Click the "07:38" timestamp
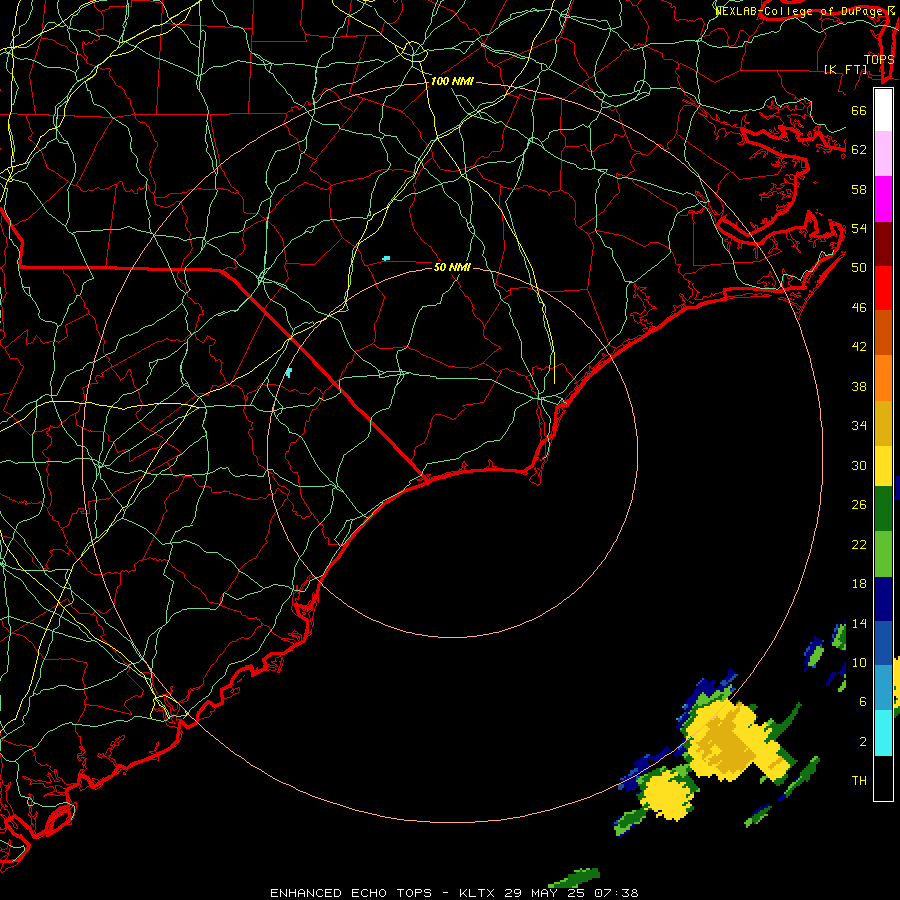Viewport: 900px width, 900px height. click(616, 893)
